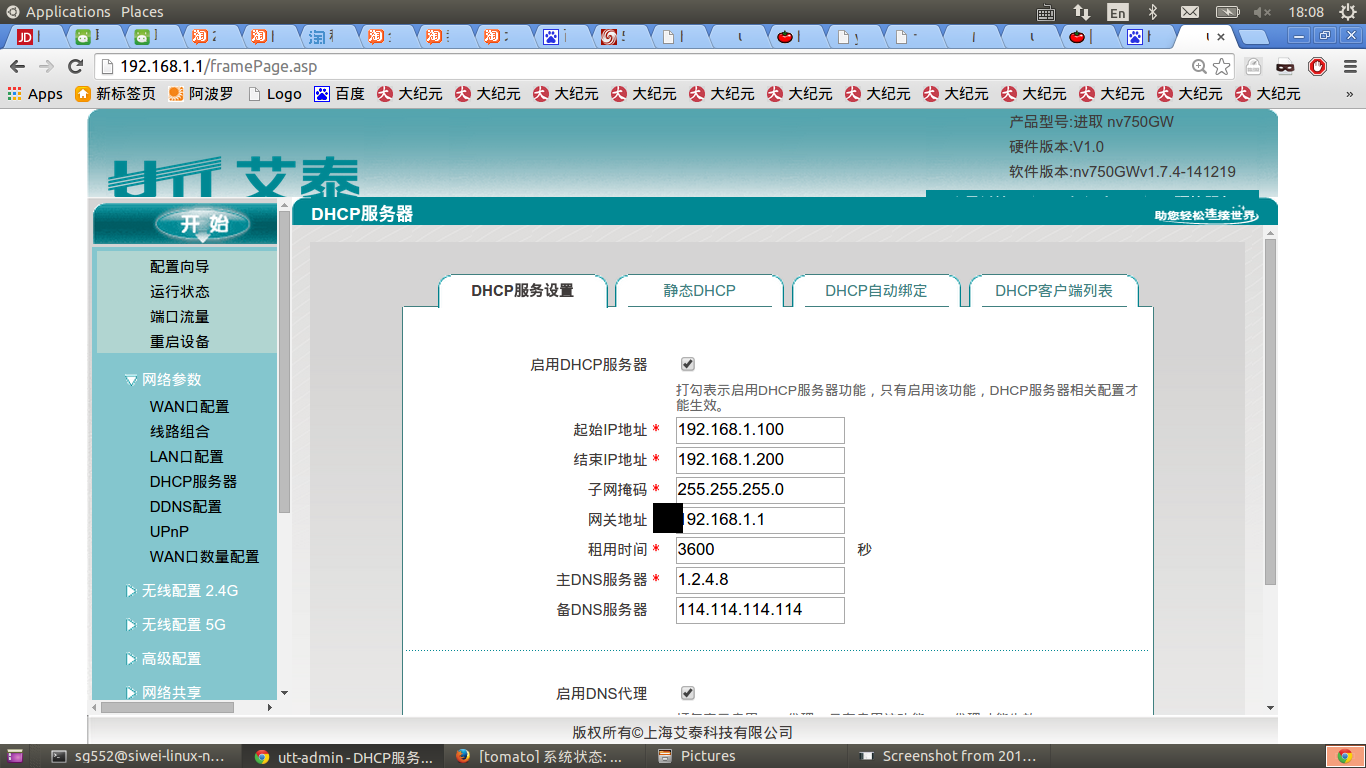1366x768 pixels.
Task: Open the Places menu
Action: click(141, 11)
